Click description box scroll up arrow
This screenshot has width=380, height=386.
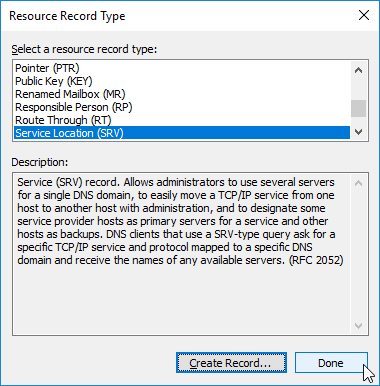359,183
